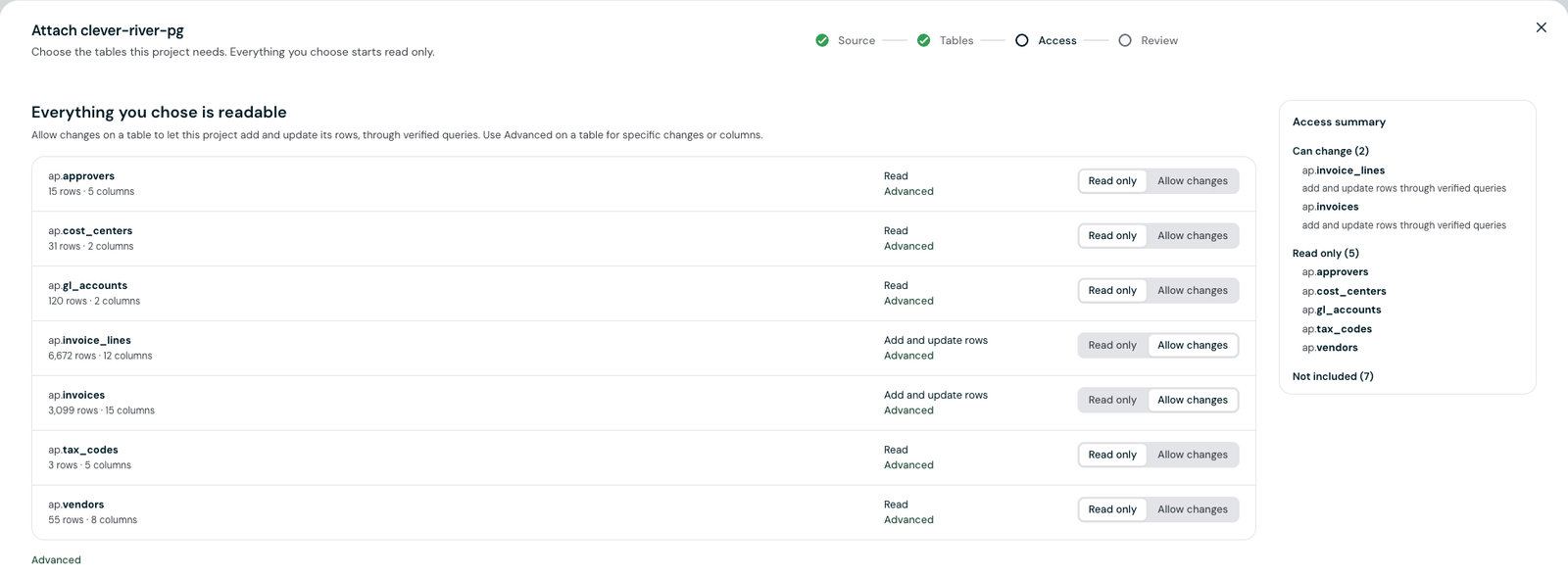Click Can change (2) summary heading
This screenshot has width=1568, height=578.
[x=1331, y=152]
